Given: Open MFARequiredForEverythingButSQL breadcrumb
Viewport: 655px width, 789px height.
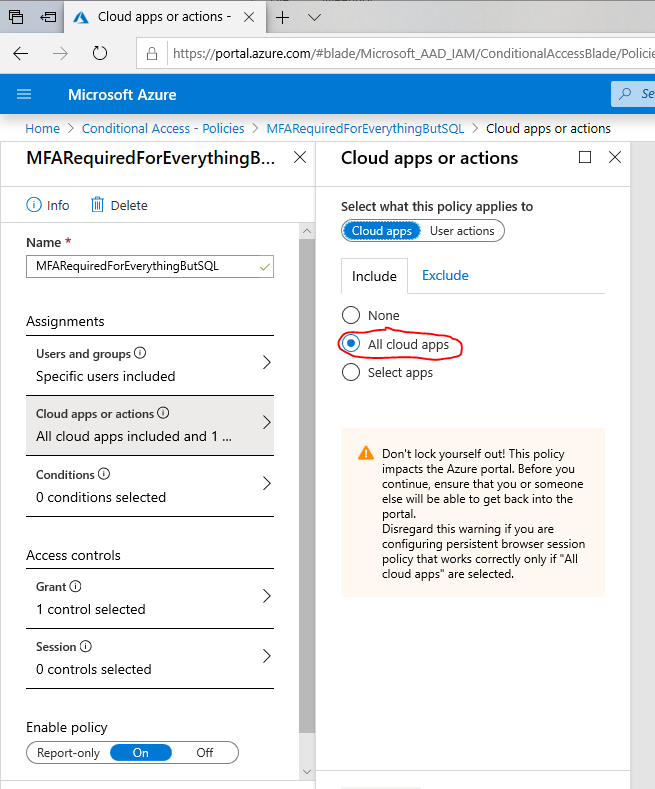Looking at the screenshot, I should [x=365, y=128].
